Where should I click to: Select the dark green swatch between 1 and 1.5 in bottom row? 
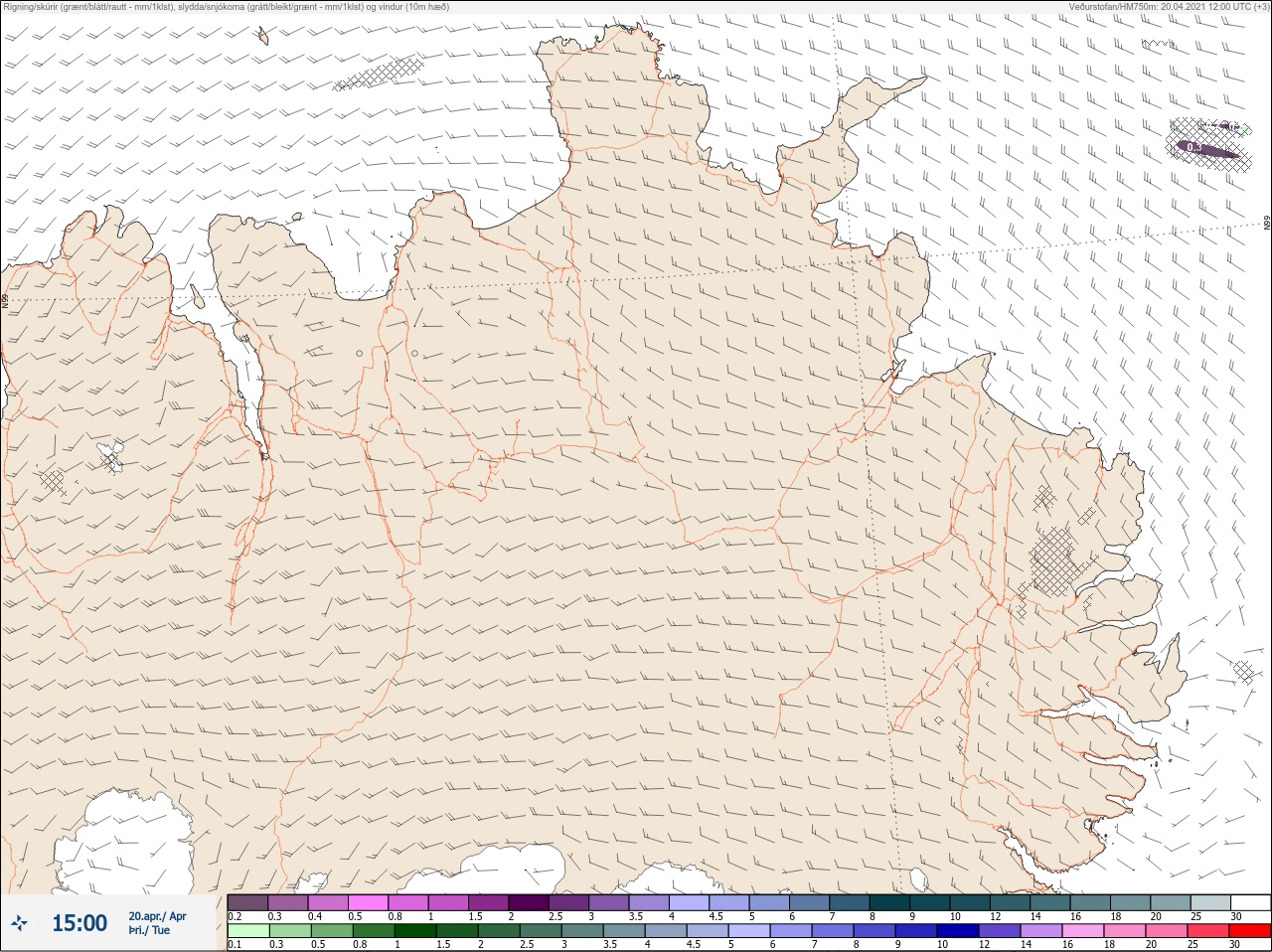(413, 931)
